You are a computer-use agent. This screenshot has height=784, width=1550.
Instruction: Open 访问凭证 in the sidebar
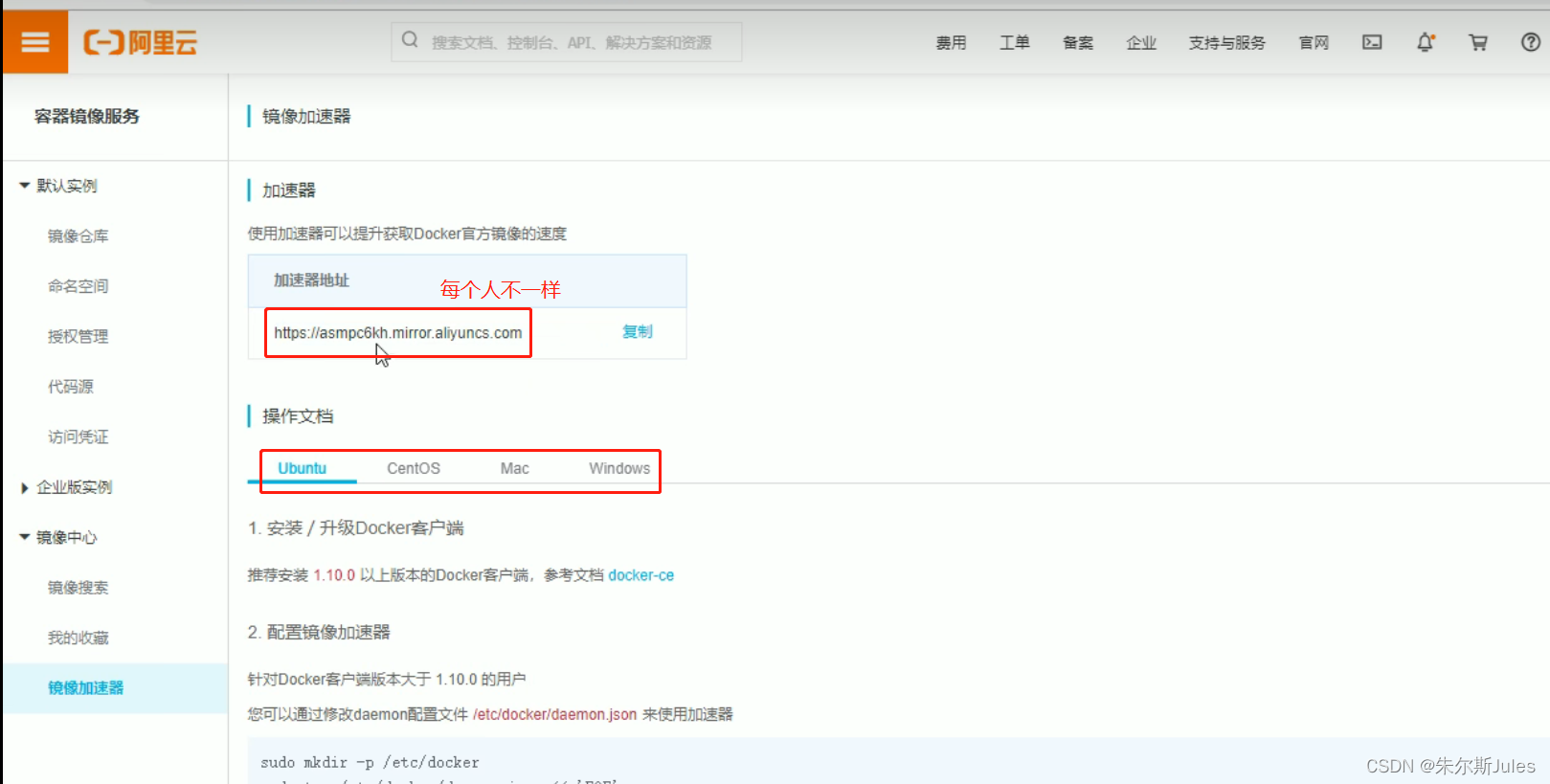tap(79, 437)
